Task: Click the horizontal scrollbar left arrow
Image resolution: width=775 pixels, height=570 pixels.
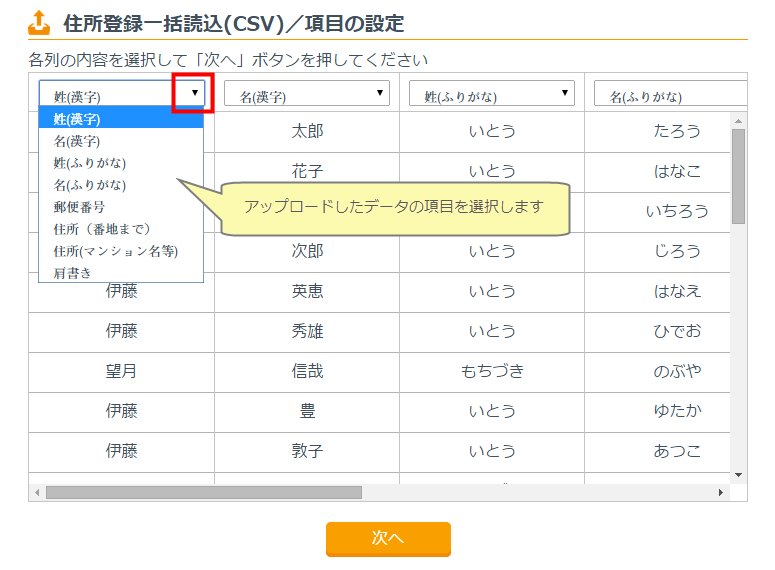Action: point(37,492)
